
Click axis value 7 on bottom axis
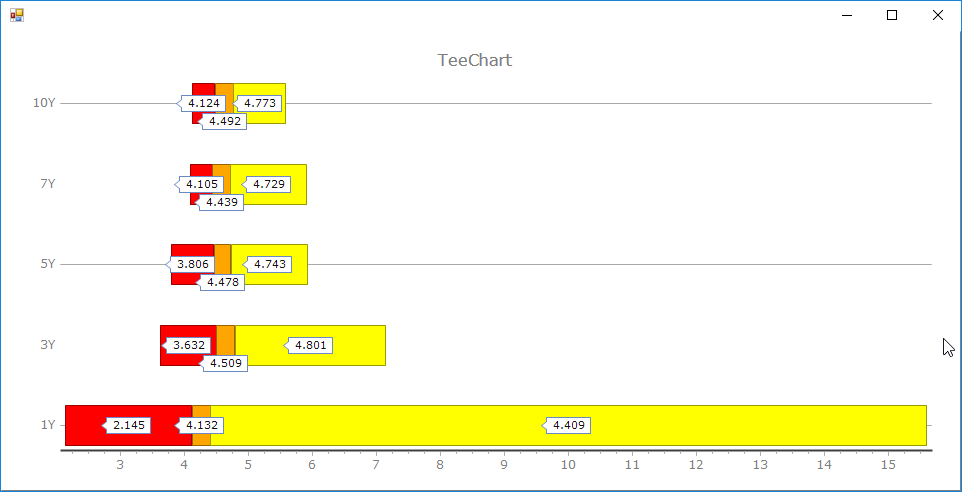coord(376,465)
